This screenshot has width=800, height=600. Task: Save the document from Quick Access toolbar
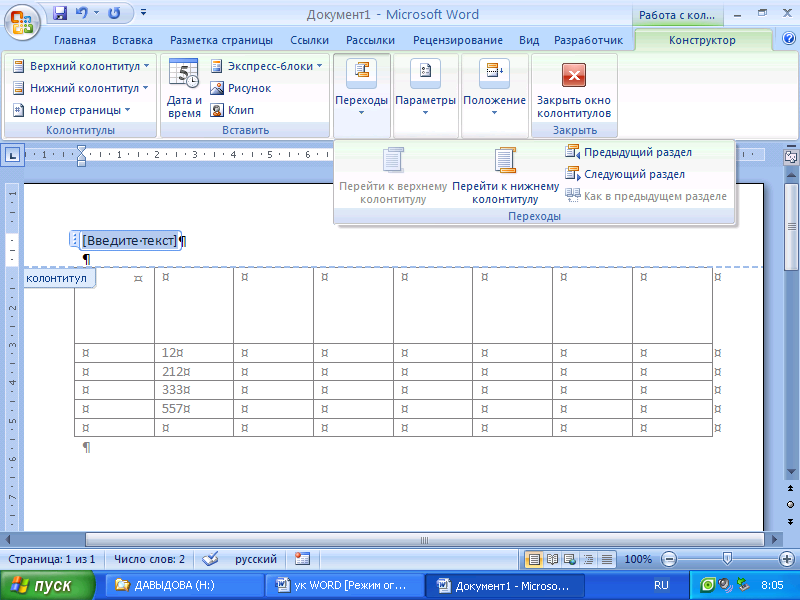click(x=60, y=13)
